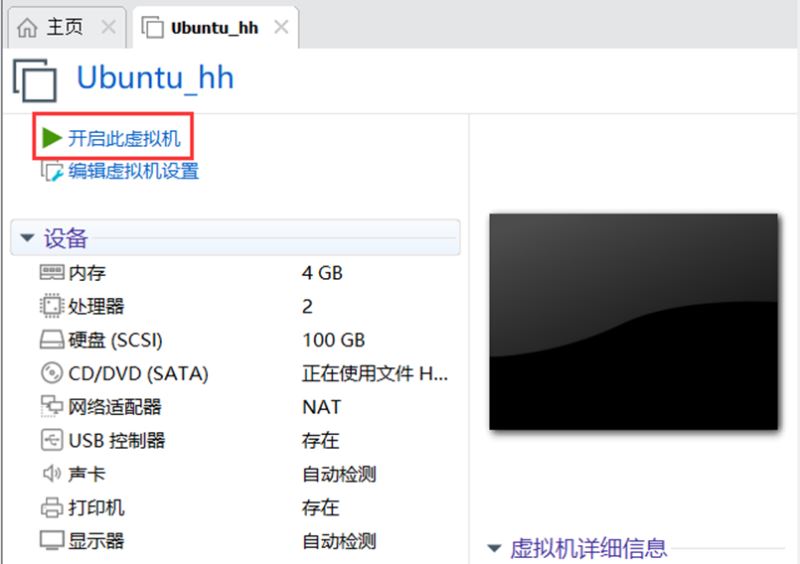The image size is (800, 564).
Task: Select the USB 控制器 row label
Action: pos(117,440)
